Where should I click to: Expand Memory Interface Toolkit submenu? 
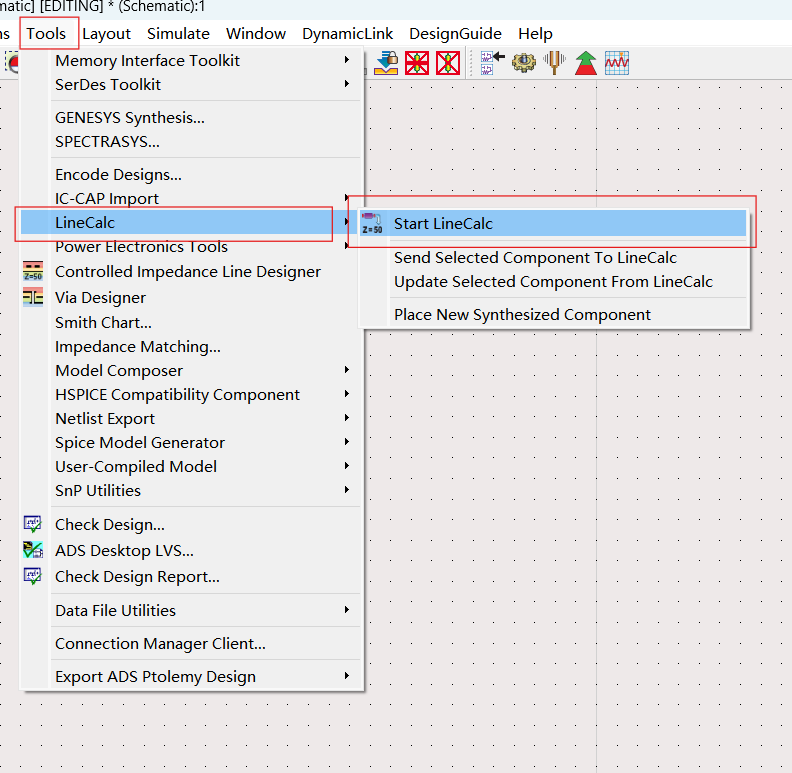(x=191, y=61)
